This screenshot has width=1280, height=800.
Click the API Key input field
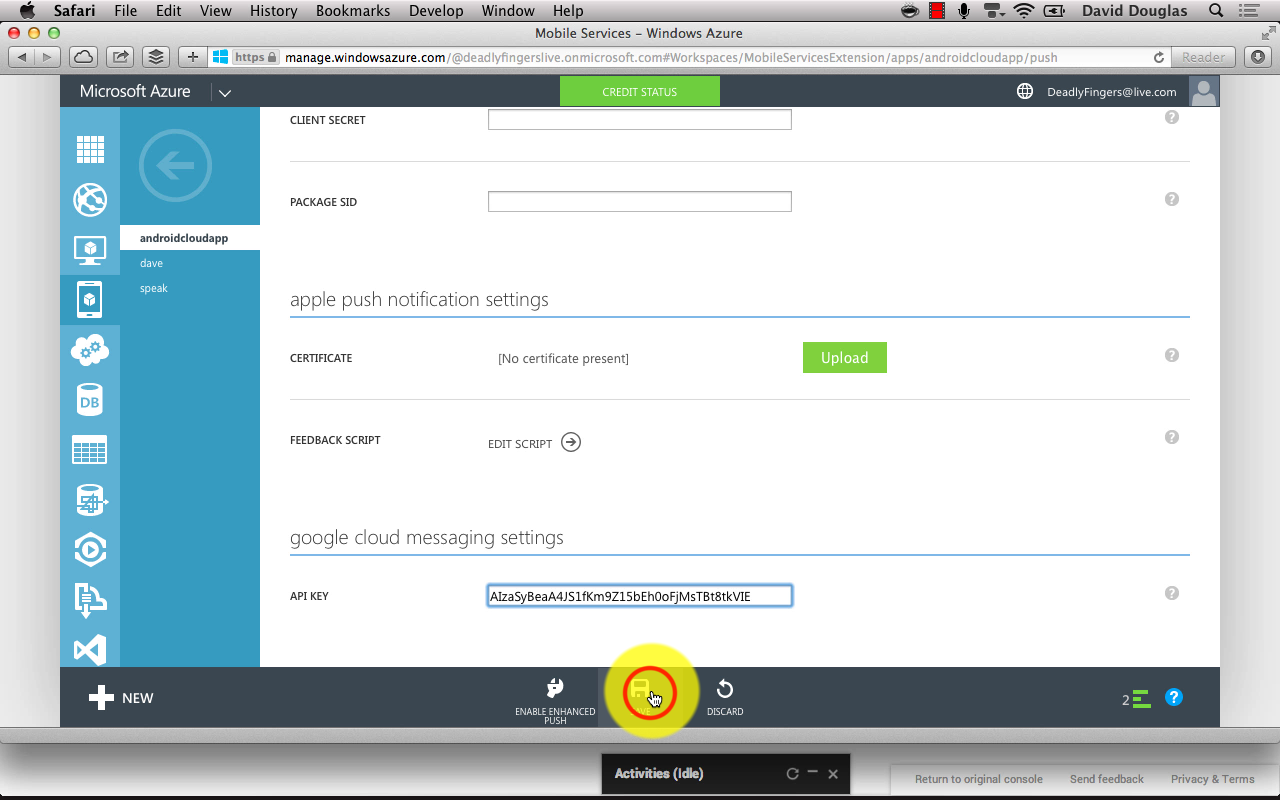[x=640, y=596]
